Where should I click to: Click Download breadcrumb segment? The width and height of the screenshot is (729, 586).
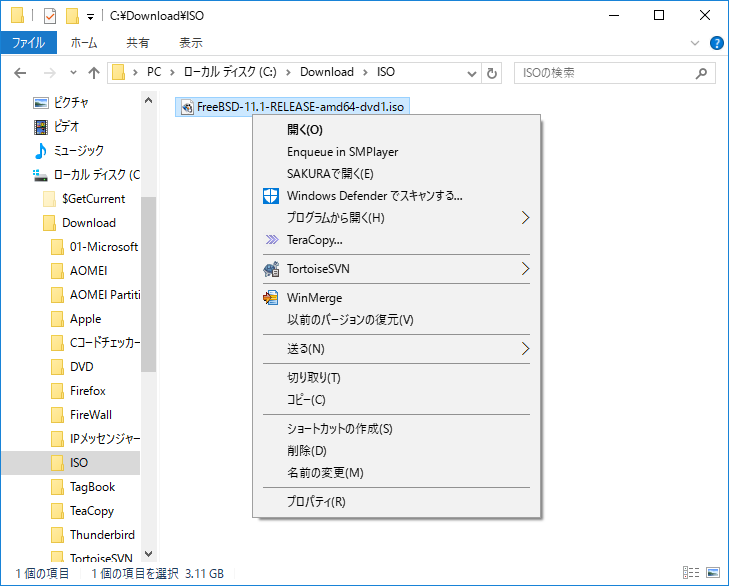327,72
